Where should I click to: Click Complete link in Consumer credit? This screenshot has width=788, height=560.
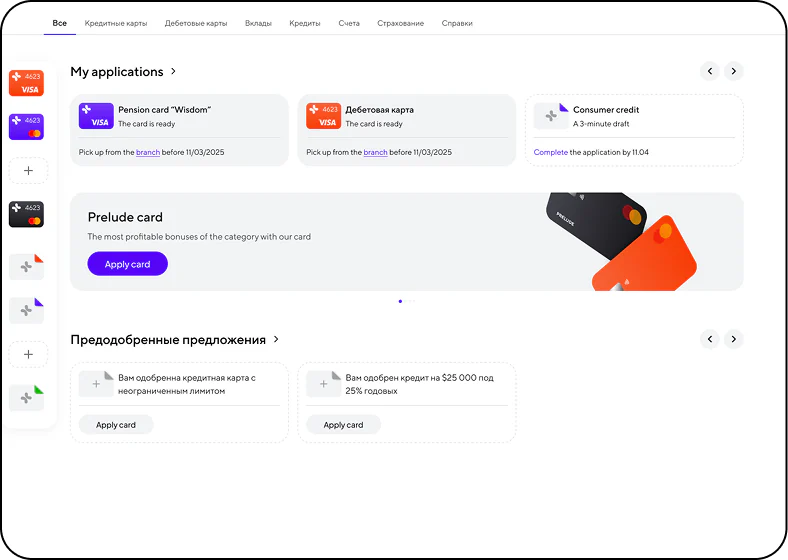coord(551,152)
